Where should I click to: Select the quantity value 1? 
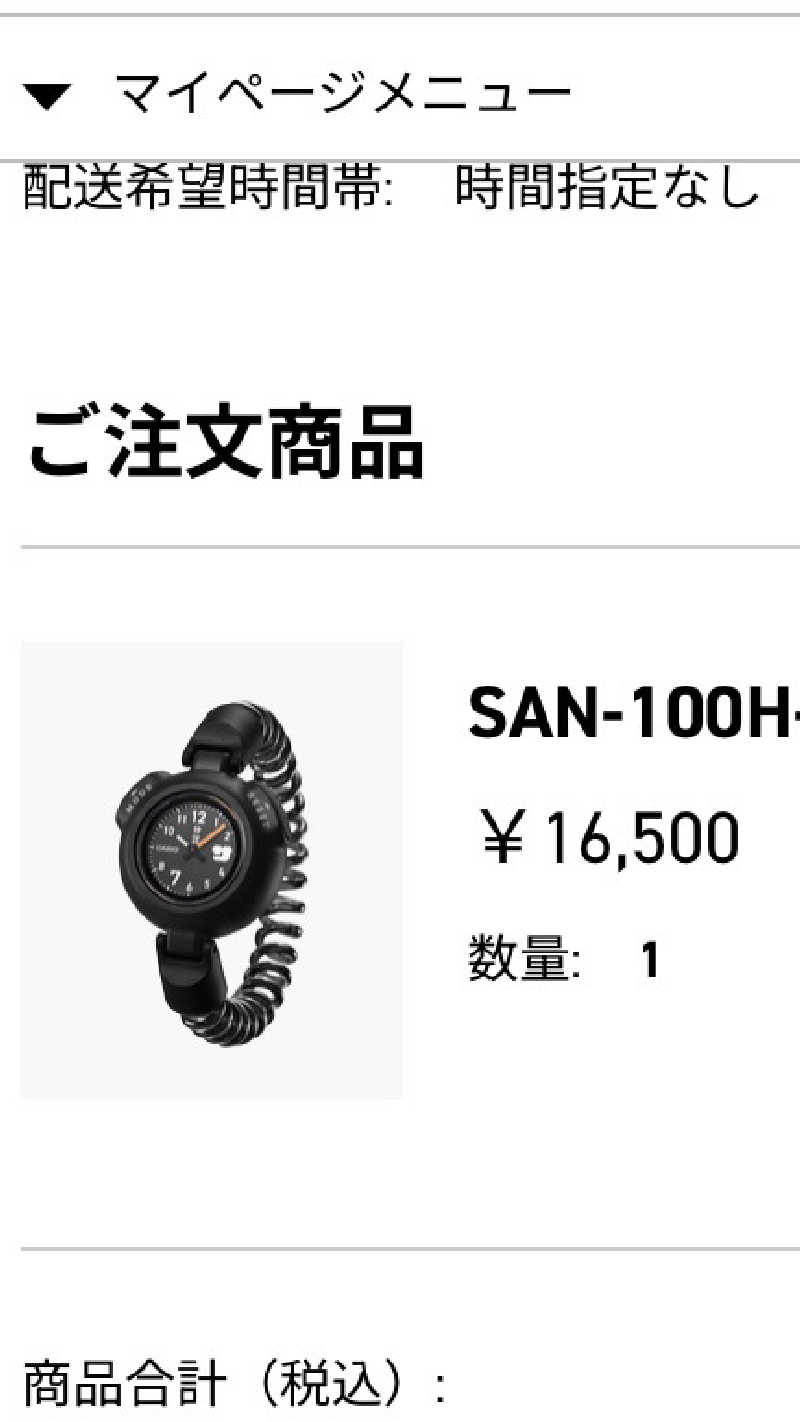point(650,961)
